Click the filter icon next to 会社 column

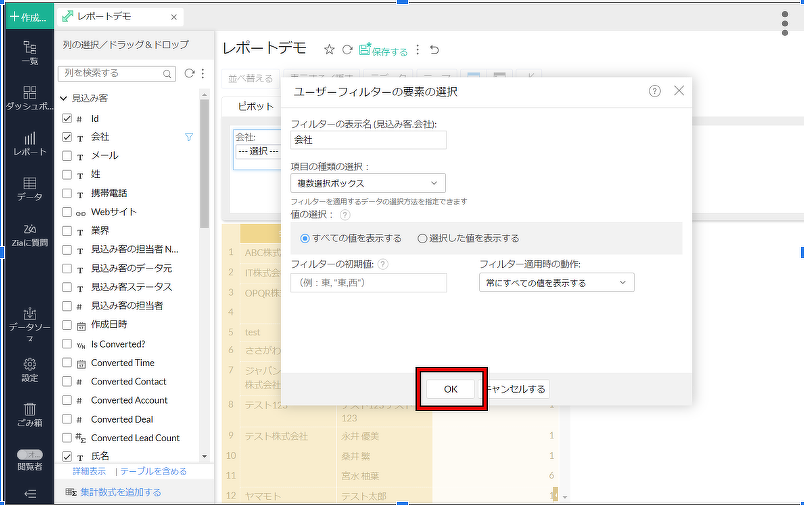click(x=188, y=137)
